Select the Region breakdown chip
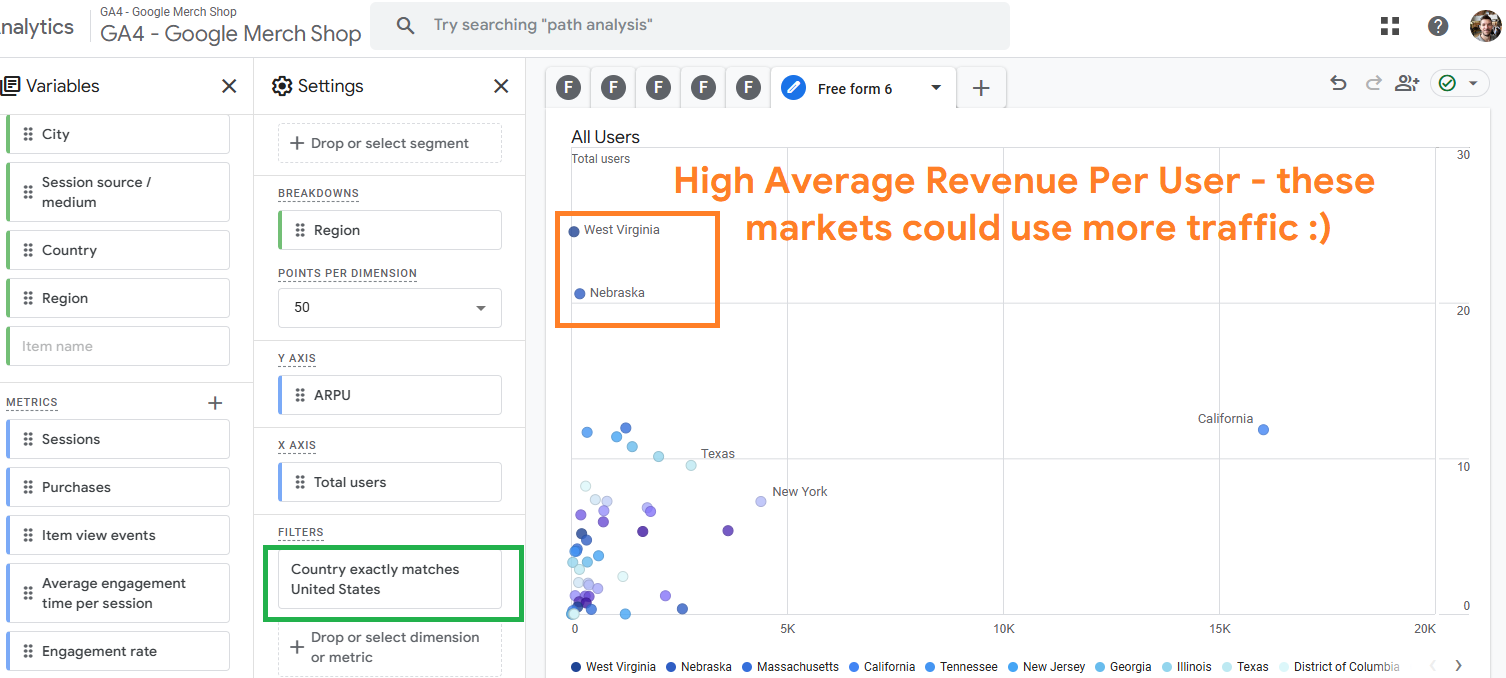 pos(390,230)
